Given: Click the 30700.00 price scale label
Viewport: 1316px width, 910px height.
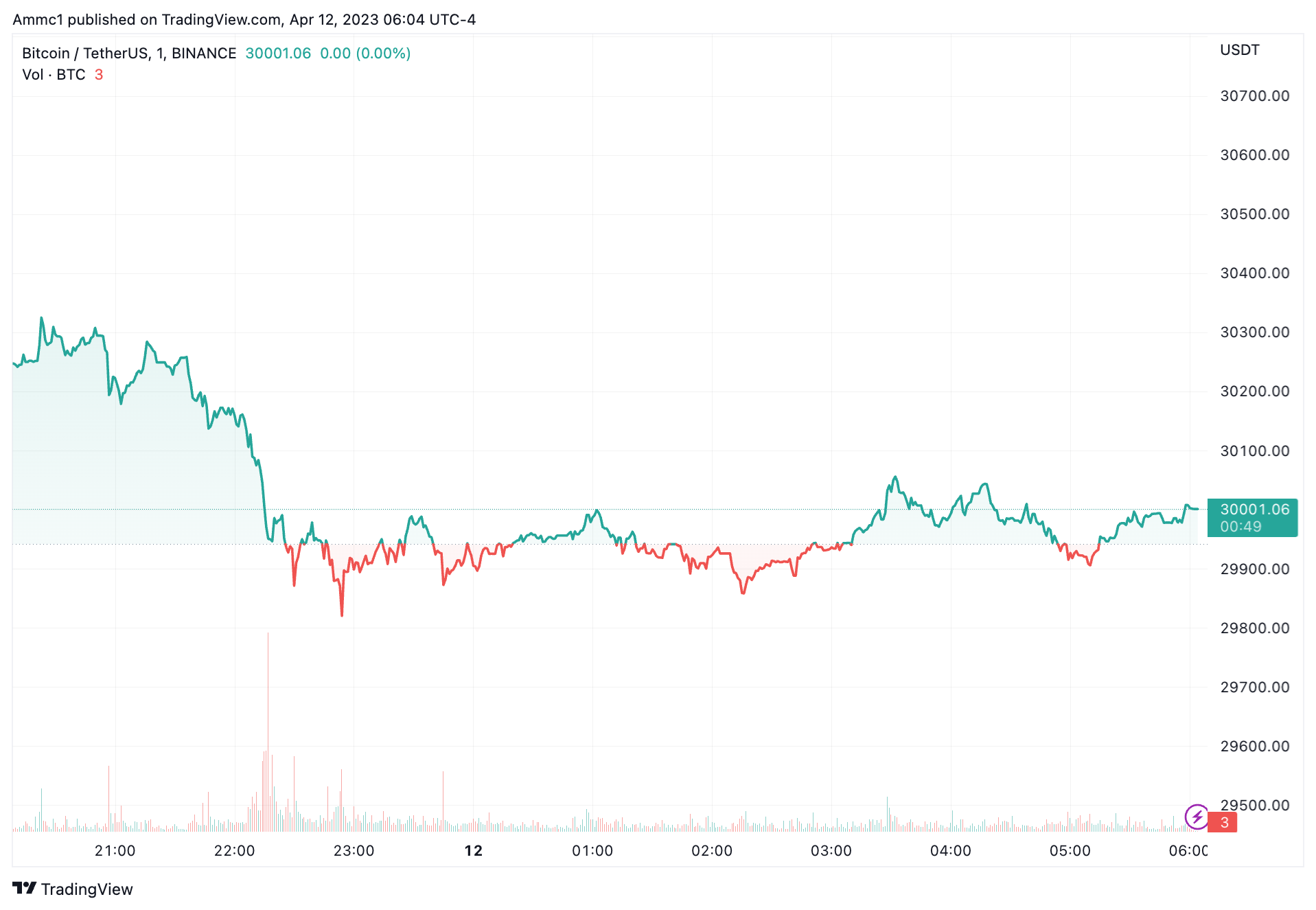Looking at the screenshot, I should coord(1254,96).
